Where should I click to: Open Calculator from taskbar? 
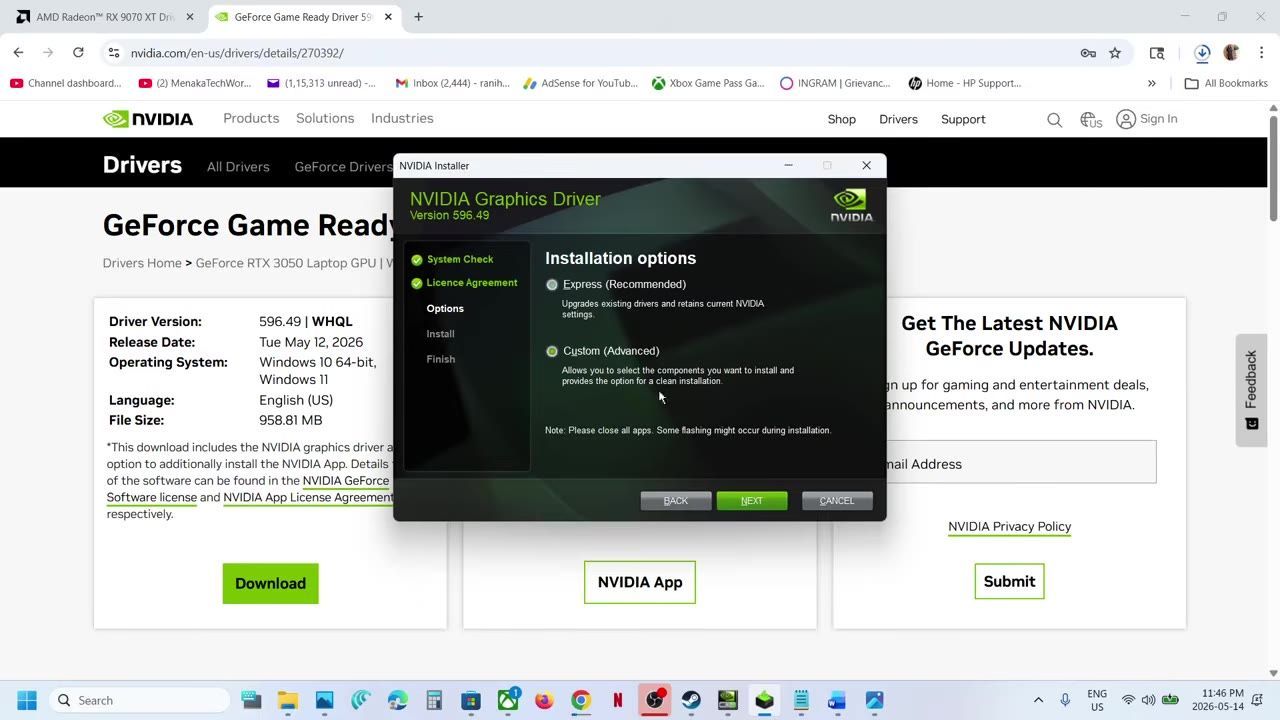tap(434, 700)
